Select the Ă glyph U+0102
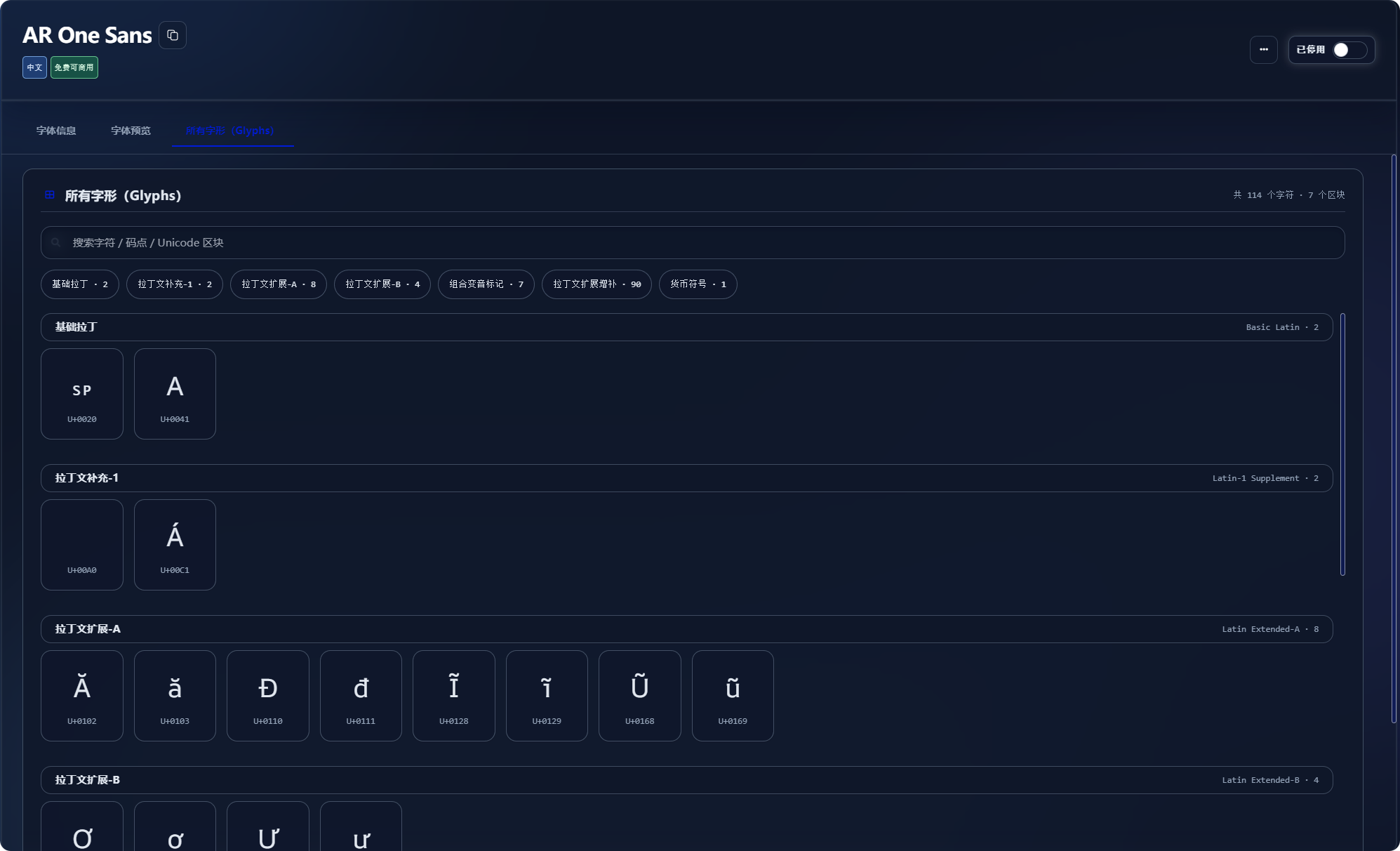The height and width of the screenshot is (851, 1400). pyautogui.click(x=82, y=696)
